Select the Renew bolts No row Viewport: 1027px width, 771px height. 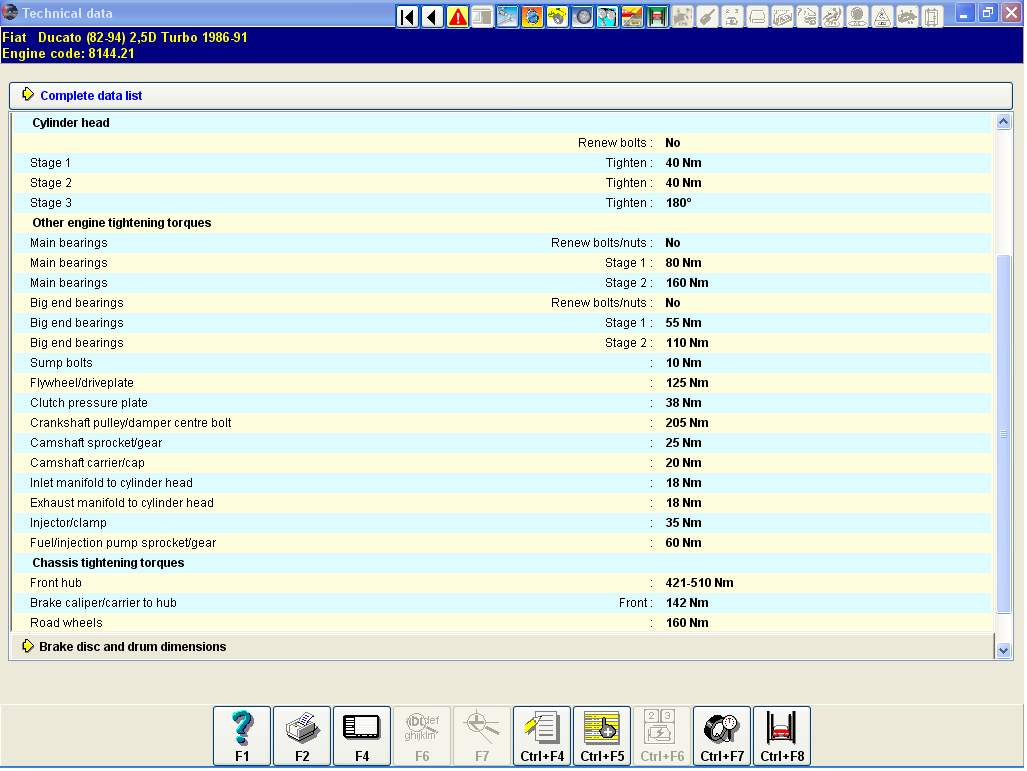[502, 143]
